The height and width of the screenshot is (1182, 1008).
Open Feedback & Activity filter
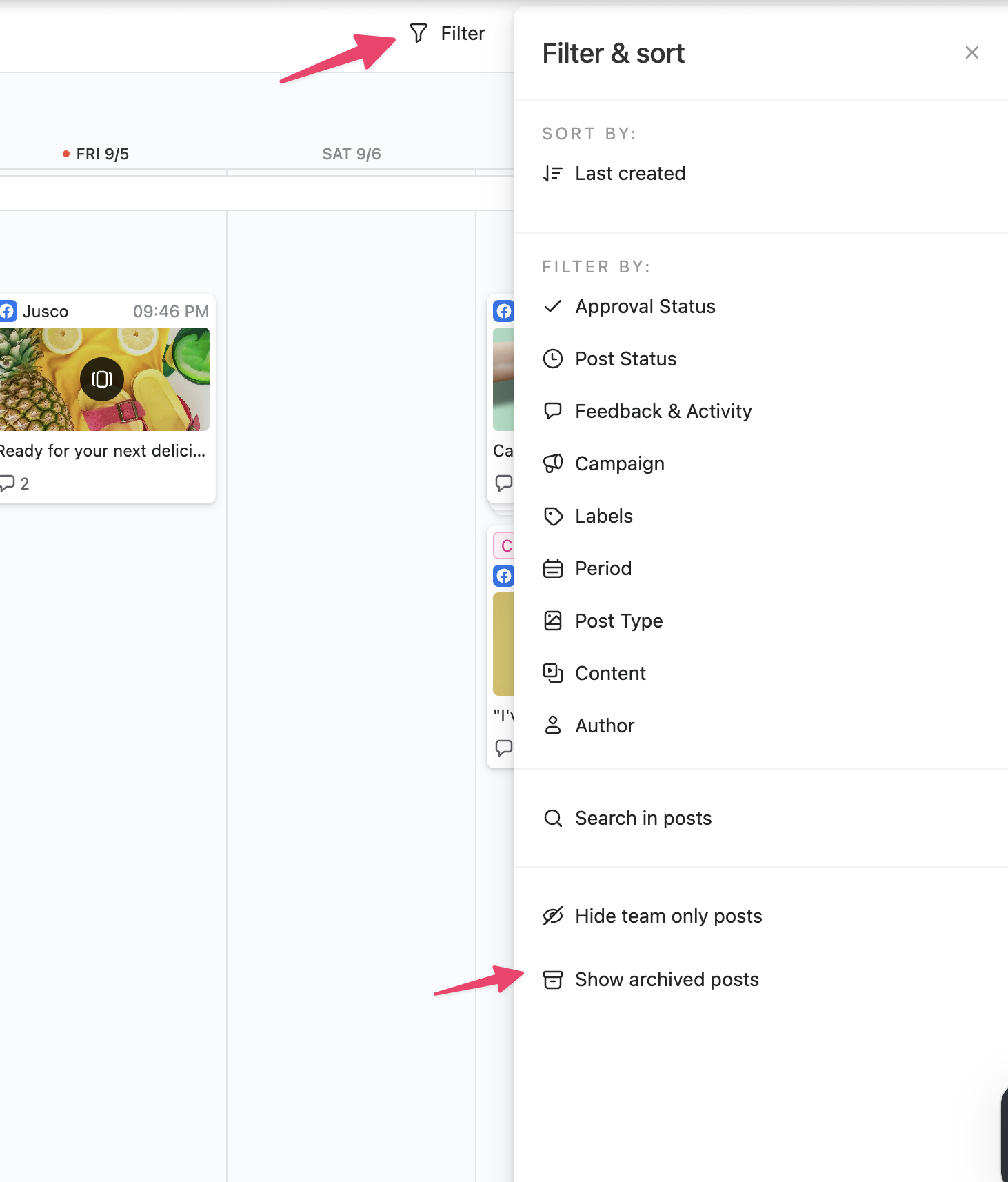click(x=663, y=411)
